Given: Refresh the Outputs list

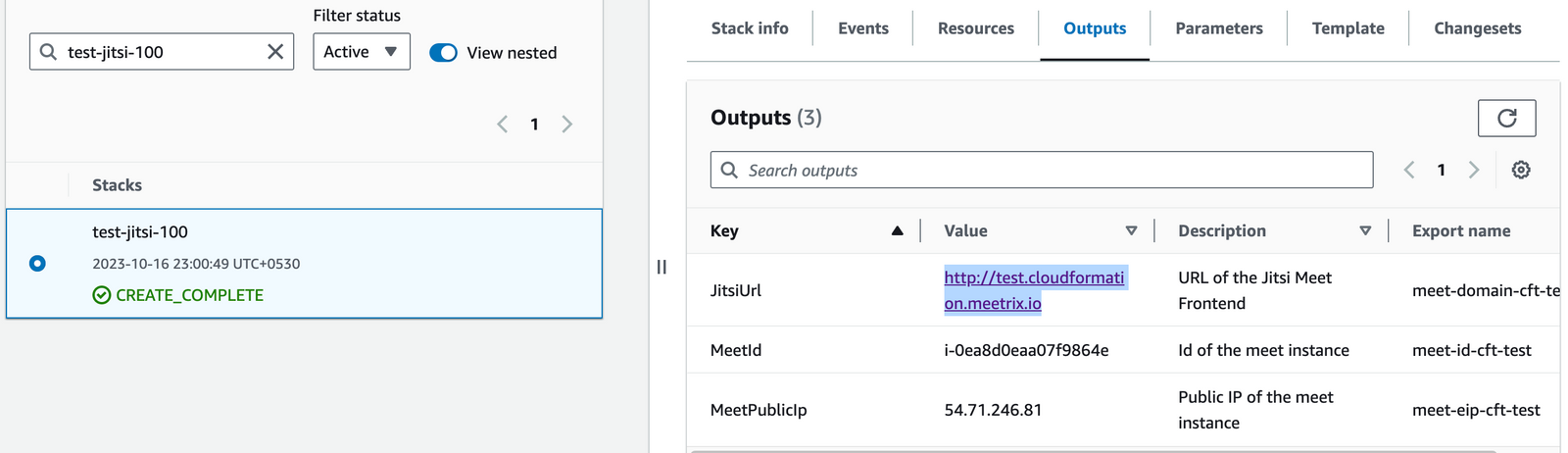Looking at the screenshot, I should (1506, 119).
